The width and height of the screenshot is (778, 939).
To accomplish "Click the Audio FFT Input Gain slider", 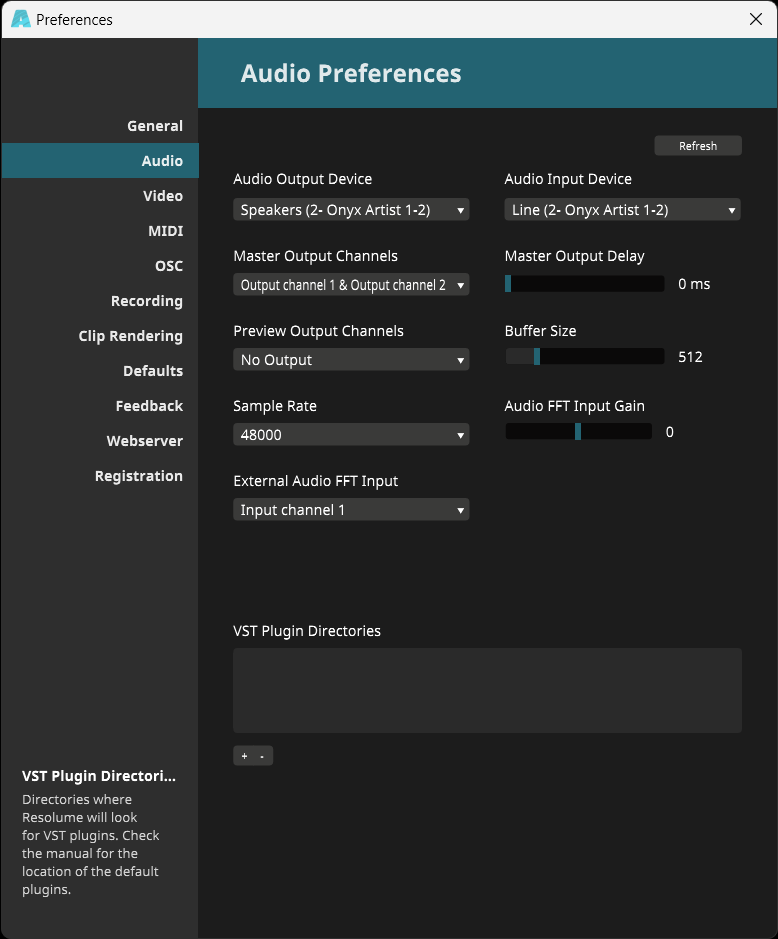I will pyautogui.click(x=578, y=432).
